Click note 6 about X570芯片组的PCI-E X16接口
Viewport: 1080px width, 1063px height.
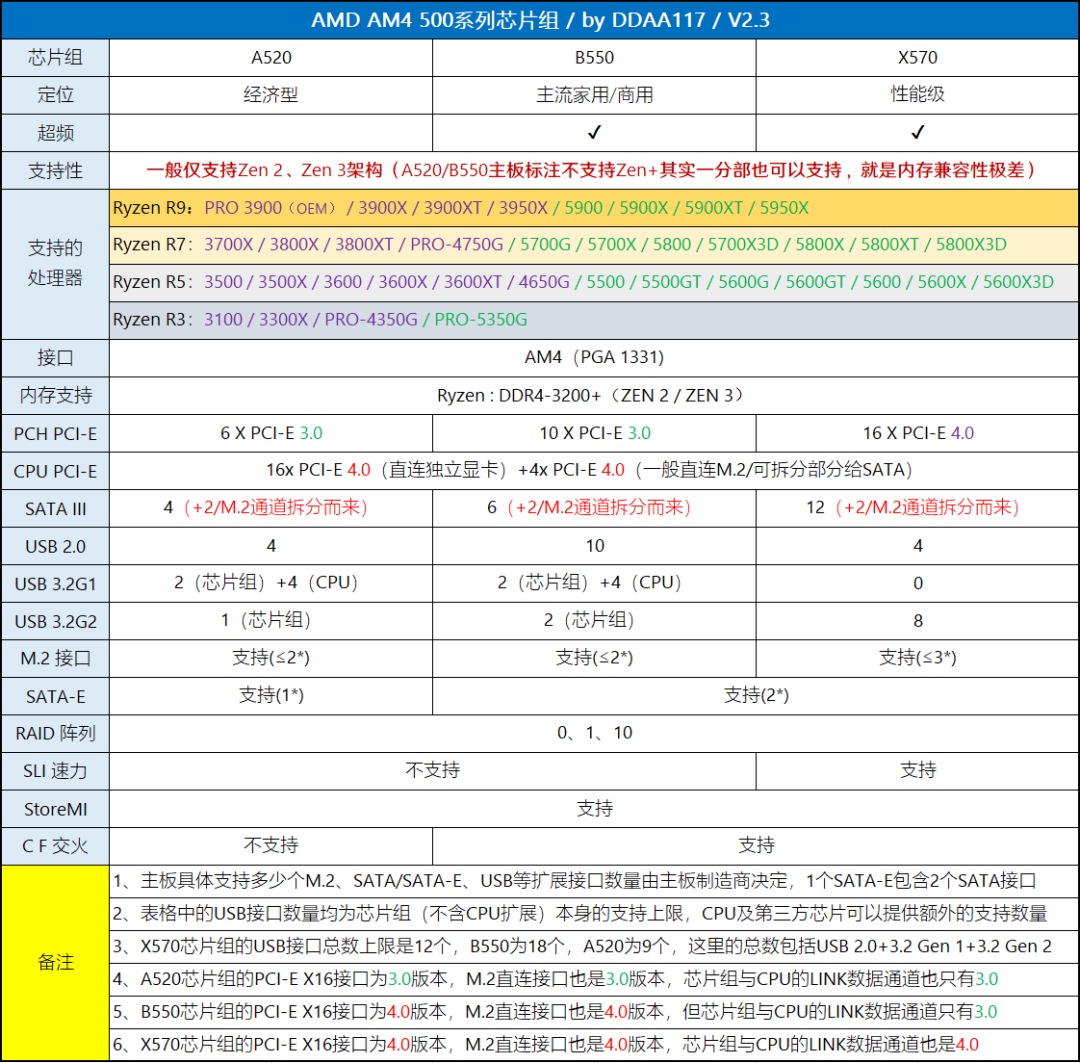[594, 1044]
